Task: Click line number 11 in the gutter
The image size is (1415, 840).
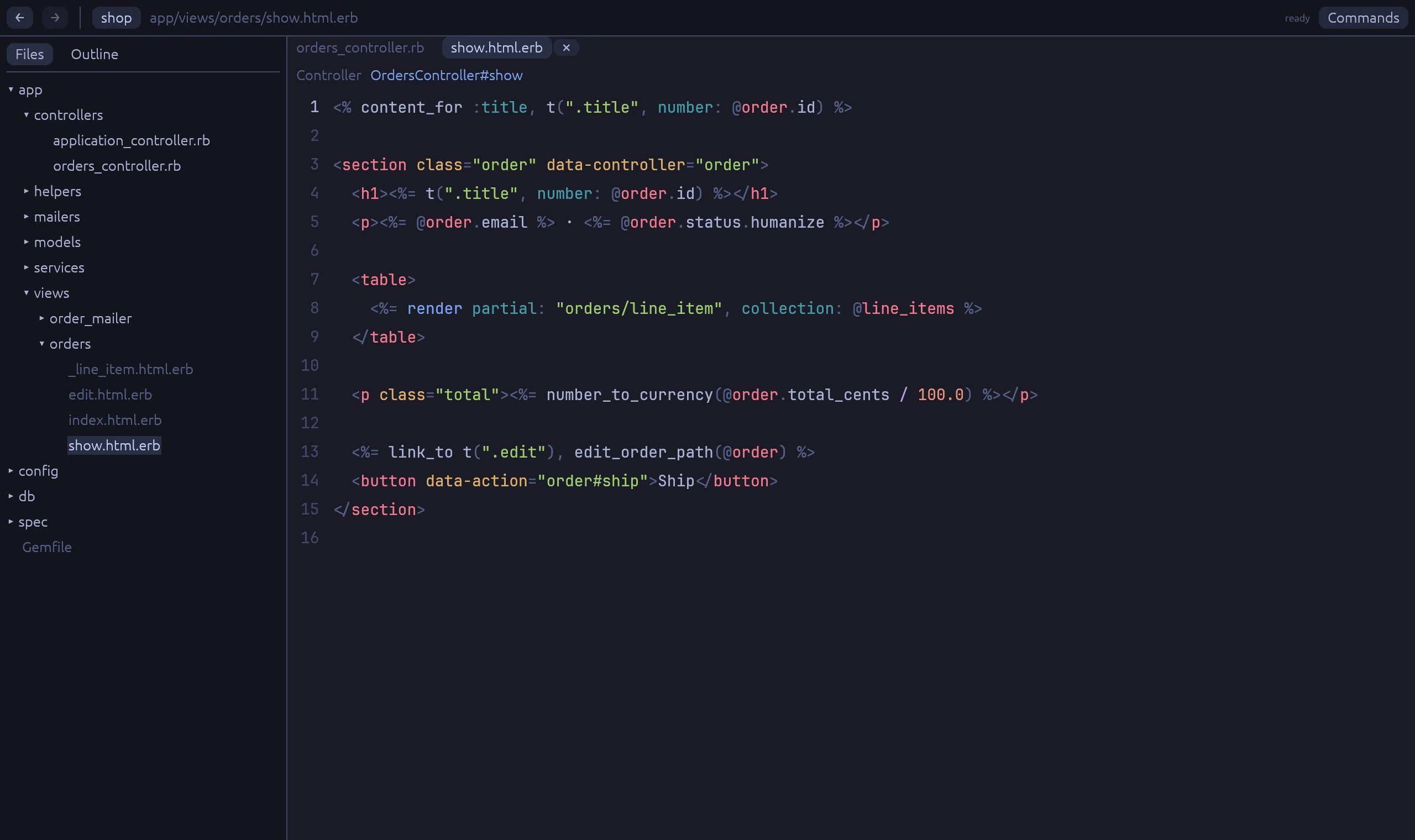Action: [x=310, y=394]
